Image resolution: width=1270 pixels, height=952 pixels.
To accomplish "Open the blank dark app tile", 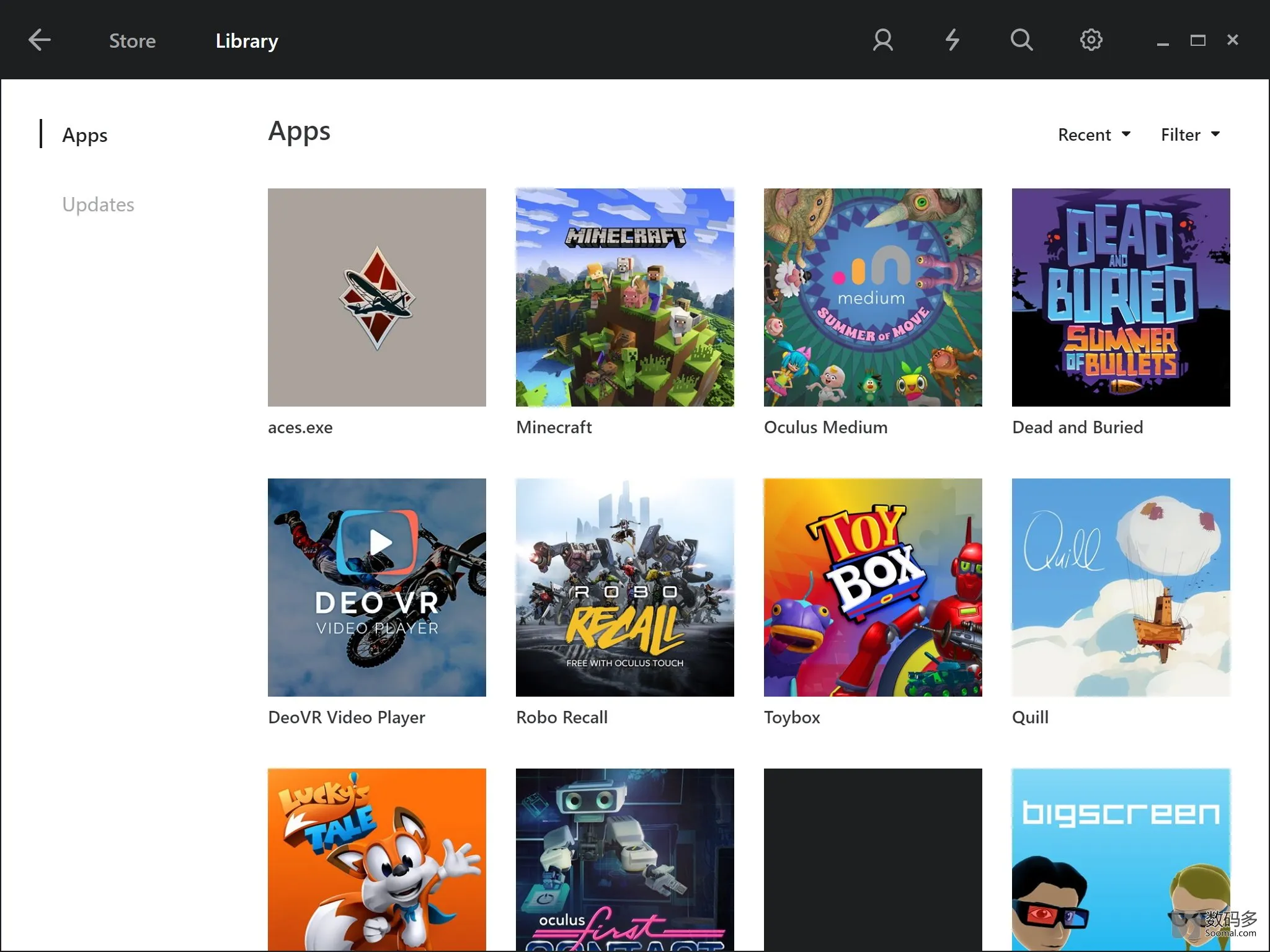I will [873, 860].
